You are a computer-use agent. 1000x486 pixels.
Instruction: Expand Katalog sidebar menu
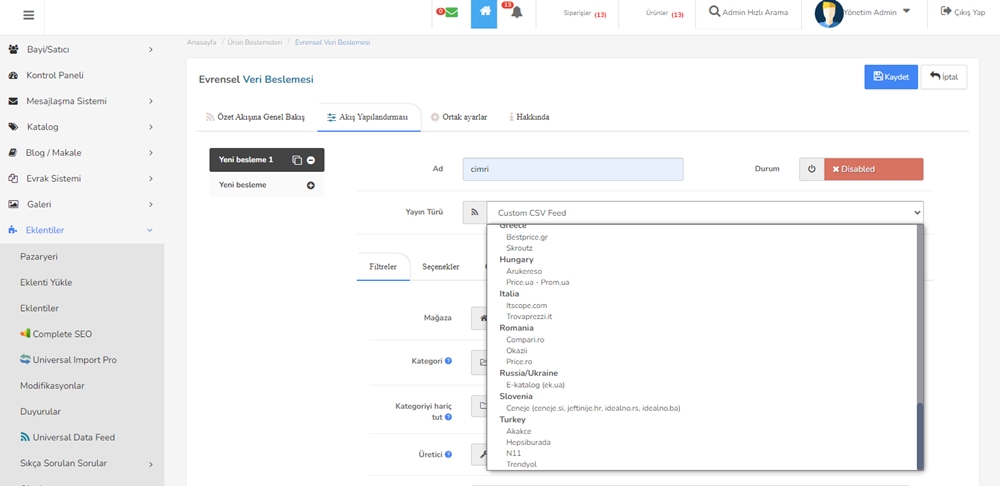82,127
